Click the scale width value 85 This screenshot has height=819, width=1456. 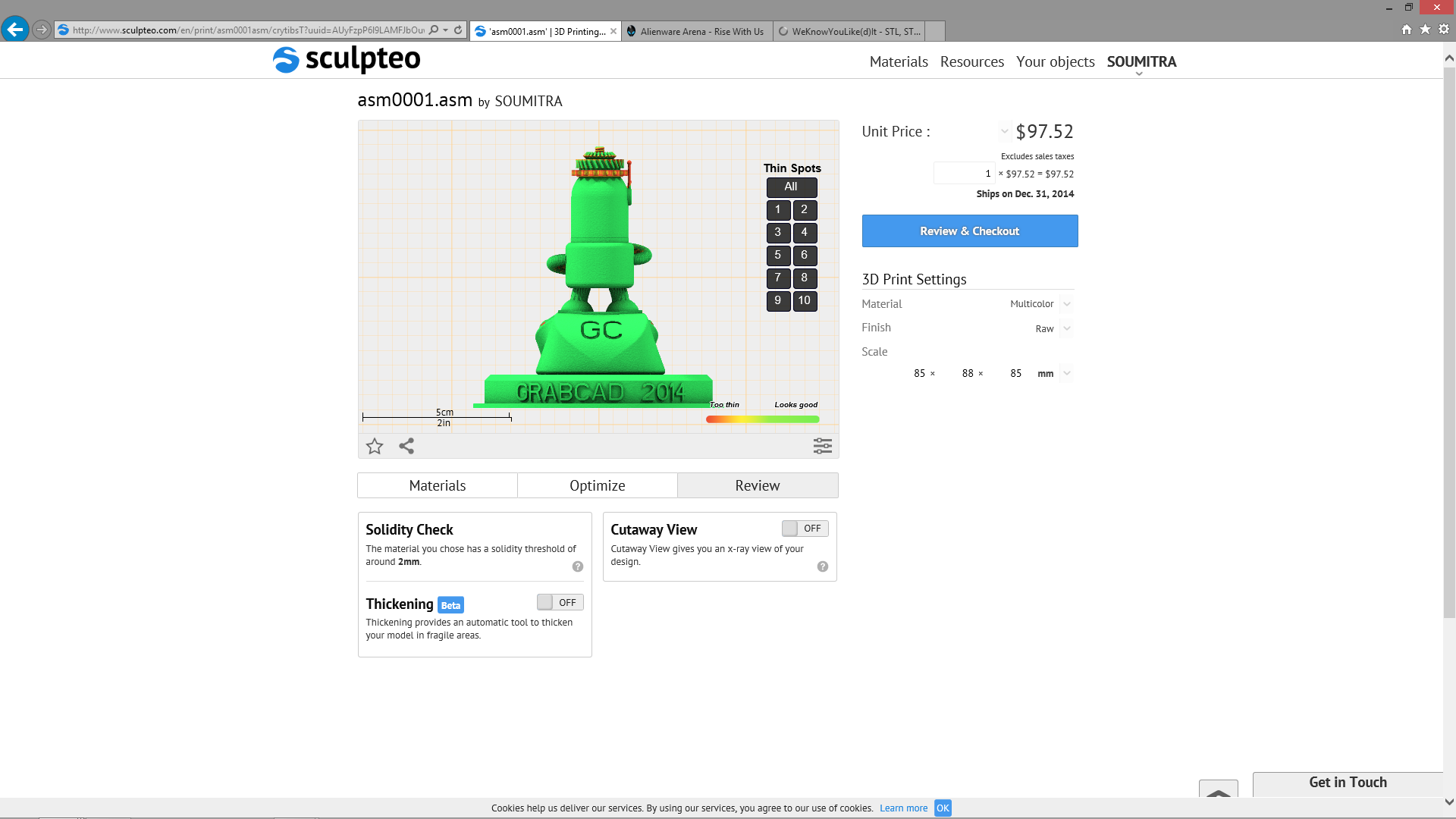[x=919, y=373]
